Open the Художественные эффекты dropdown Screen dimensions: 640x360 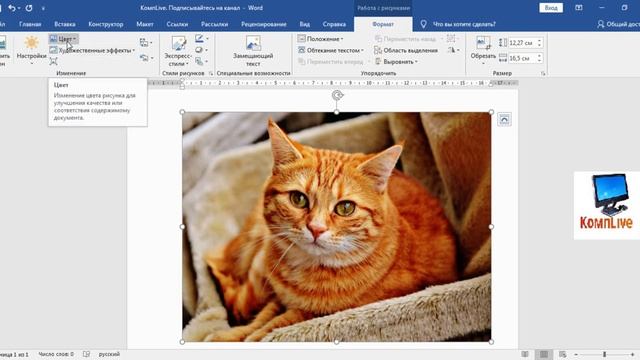(92, 50)
